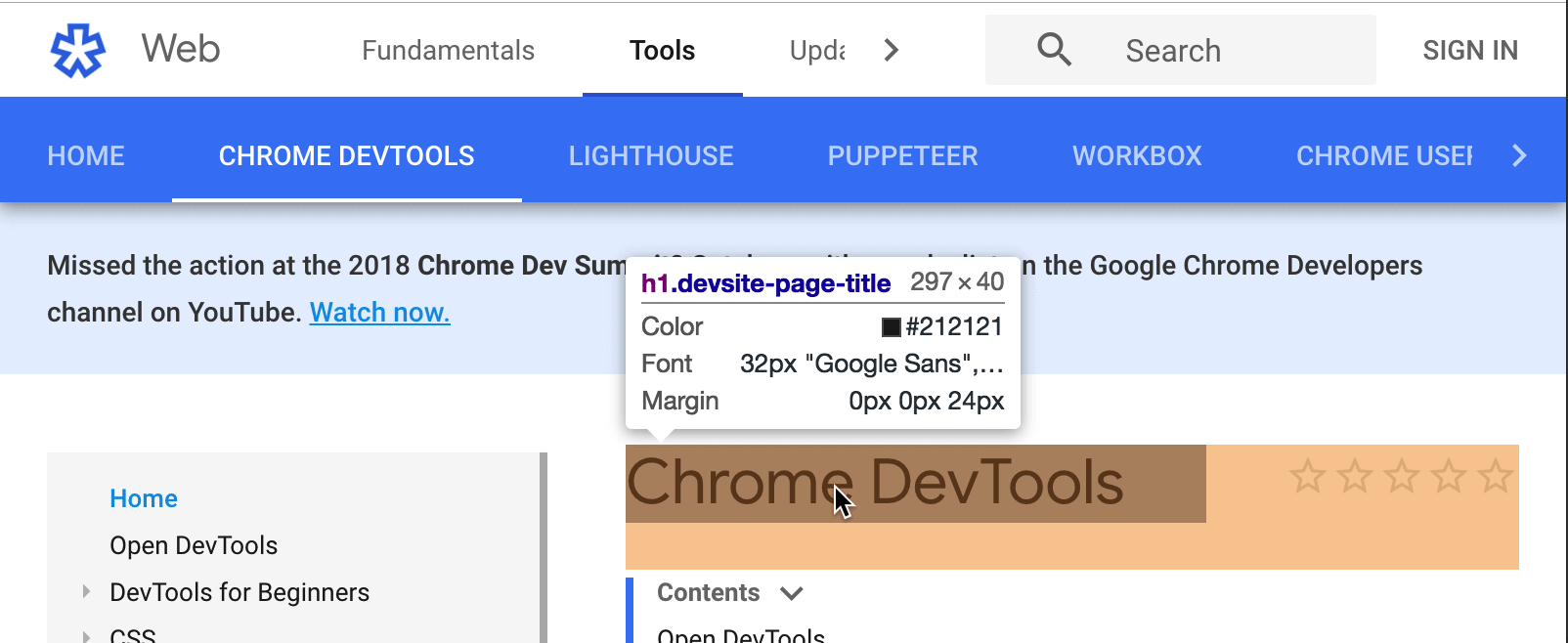The height and width of the screenshot is (643, 1568).
Task: Focus the Search input field
Action: pyautogui.click(x=1181, y=50)
